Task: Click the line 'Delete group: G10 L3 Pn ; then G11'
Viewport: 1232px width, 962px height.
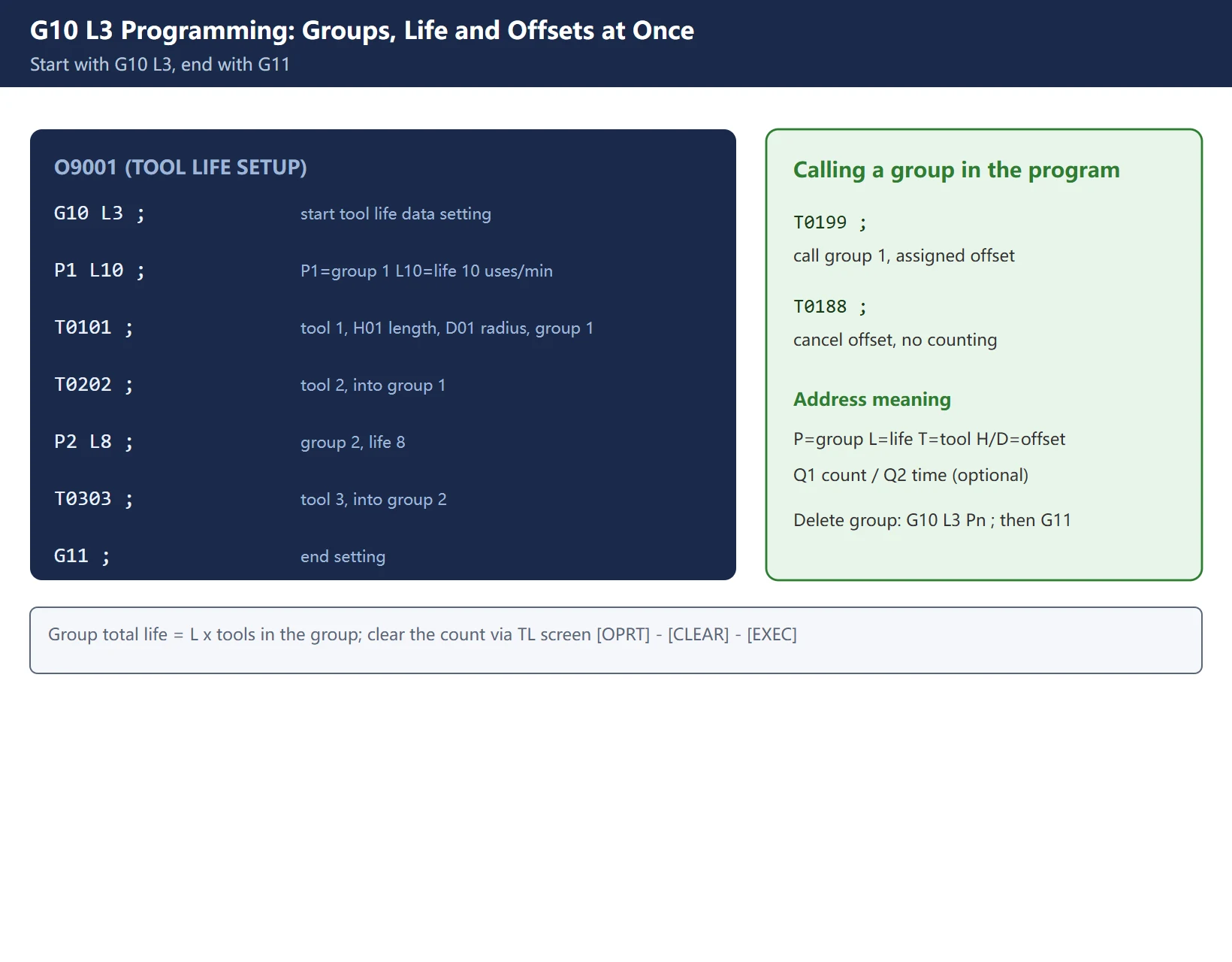Action: tap(932, 521)
